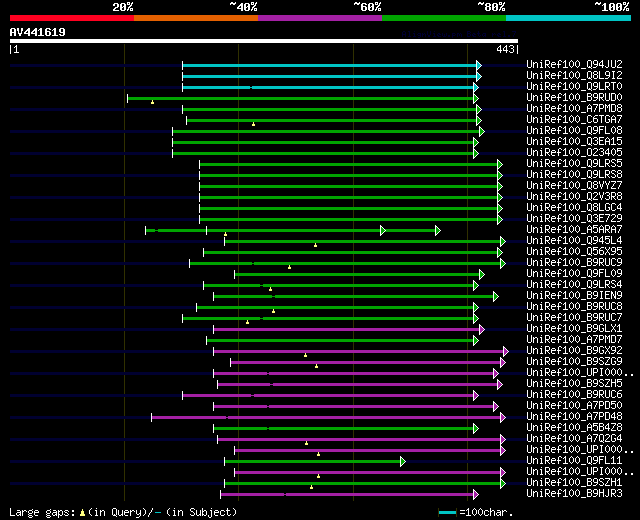Click the red 20% identity legend segment
640x520 pixels.
(x=72, y=18)
